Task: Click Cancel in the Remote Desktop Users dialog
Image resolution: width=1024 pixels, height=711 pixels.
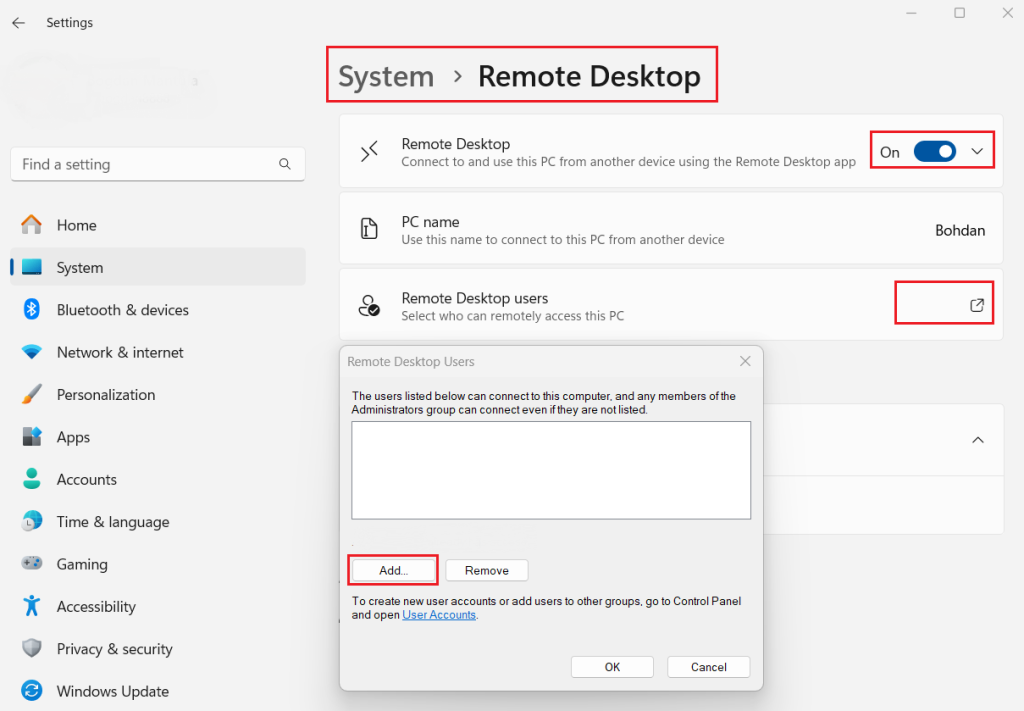Action: 708,666
